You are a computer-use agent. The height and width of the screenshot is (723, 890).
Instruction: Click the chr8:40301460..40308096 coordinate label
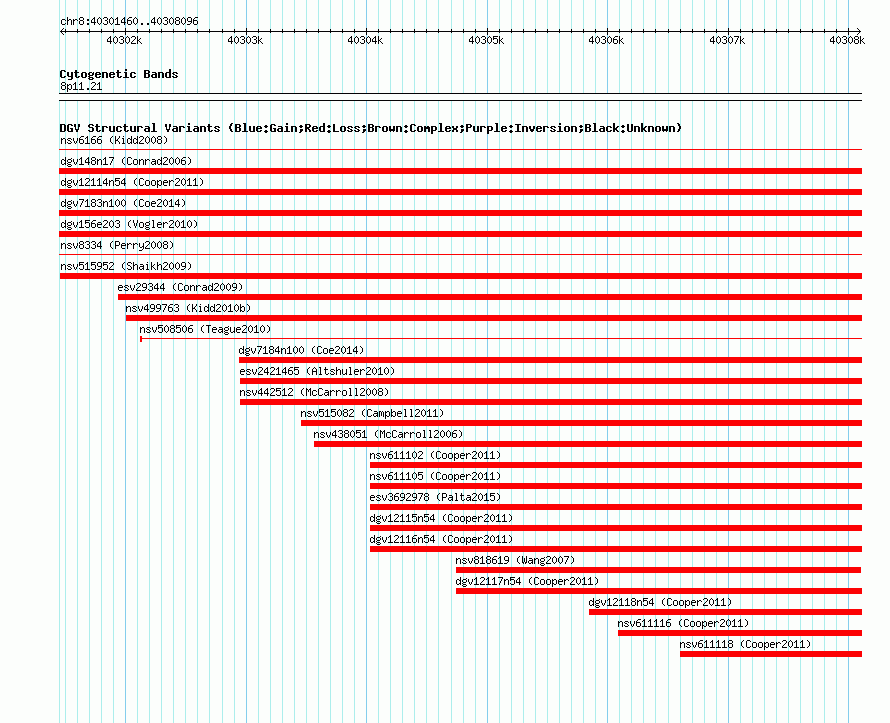[x=129, y=21]
